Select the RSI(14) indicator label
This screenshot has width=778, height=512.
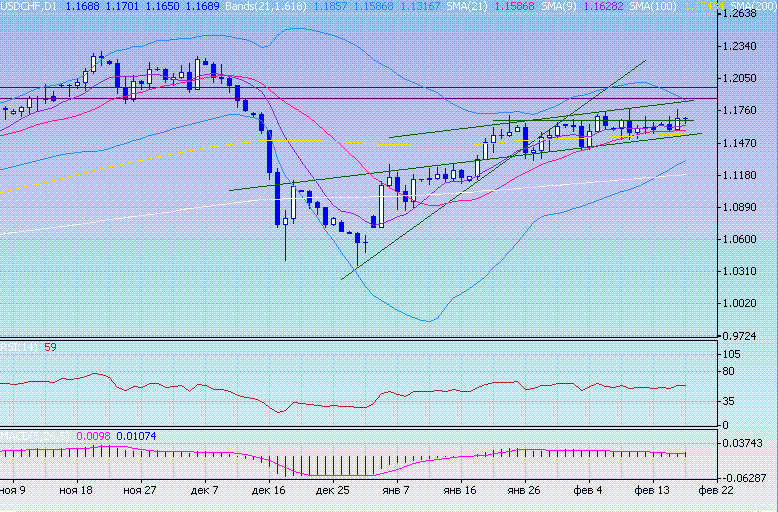[x=18, y=348]
